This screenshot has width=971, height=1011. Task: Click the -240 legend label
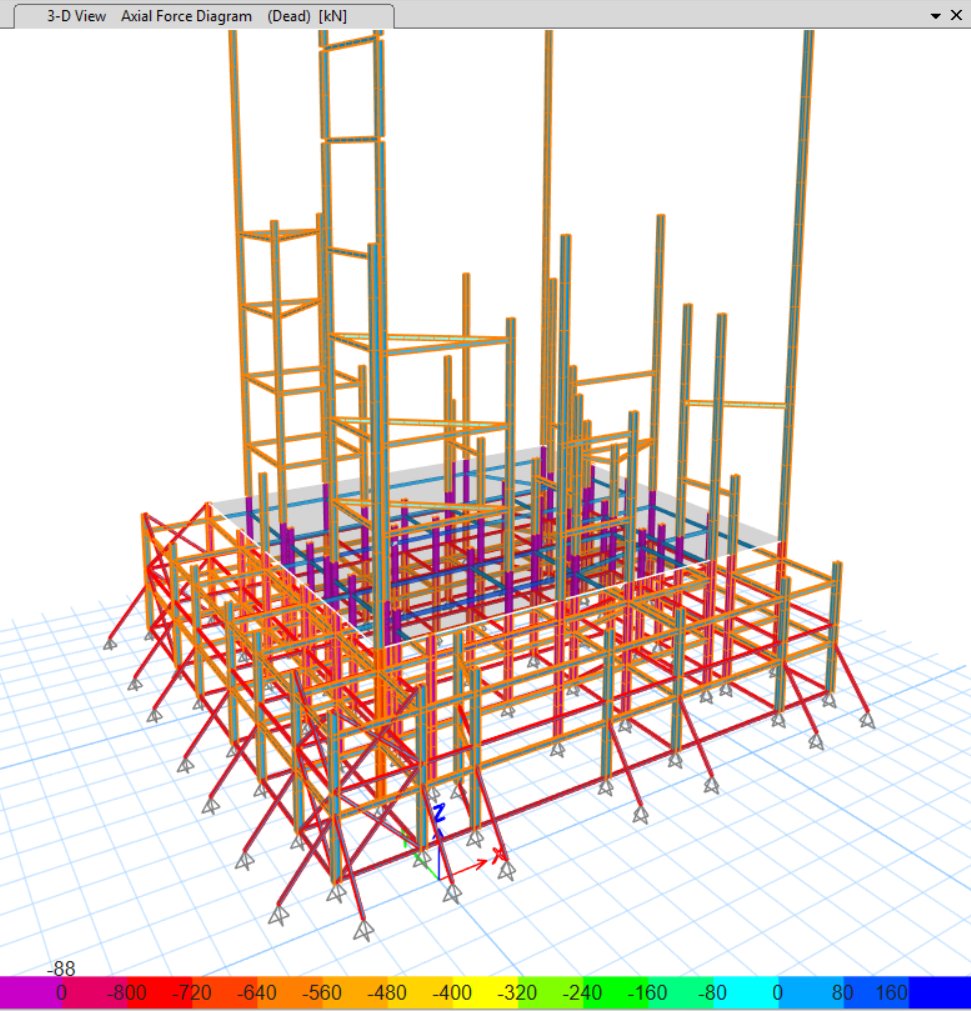(x=582, y=992)
